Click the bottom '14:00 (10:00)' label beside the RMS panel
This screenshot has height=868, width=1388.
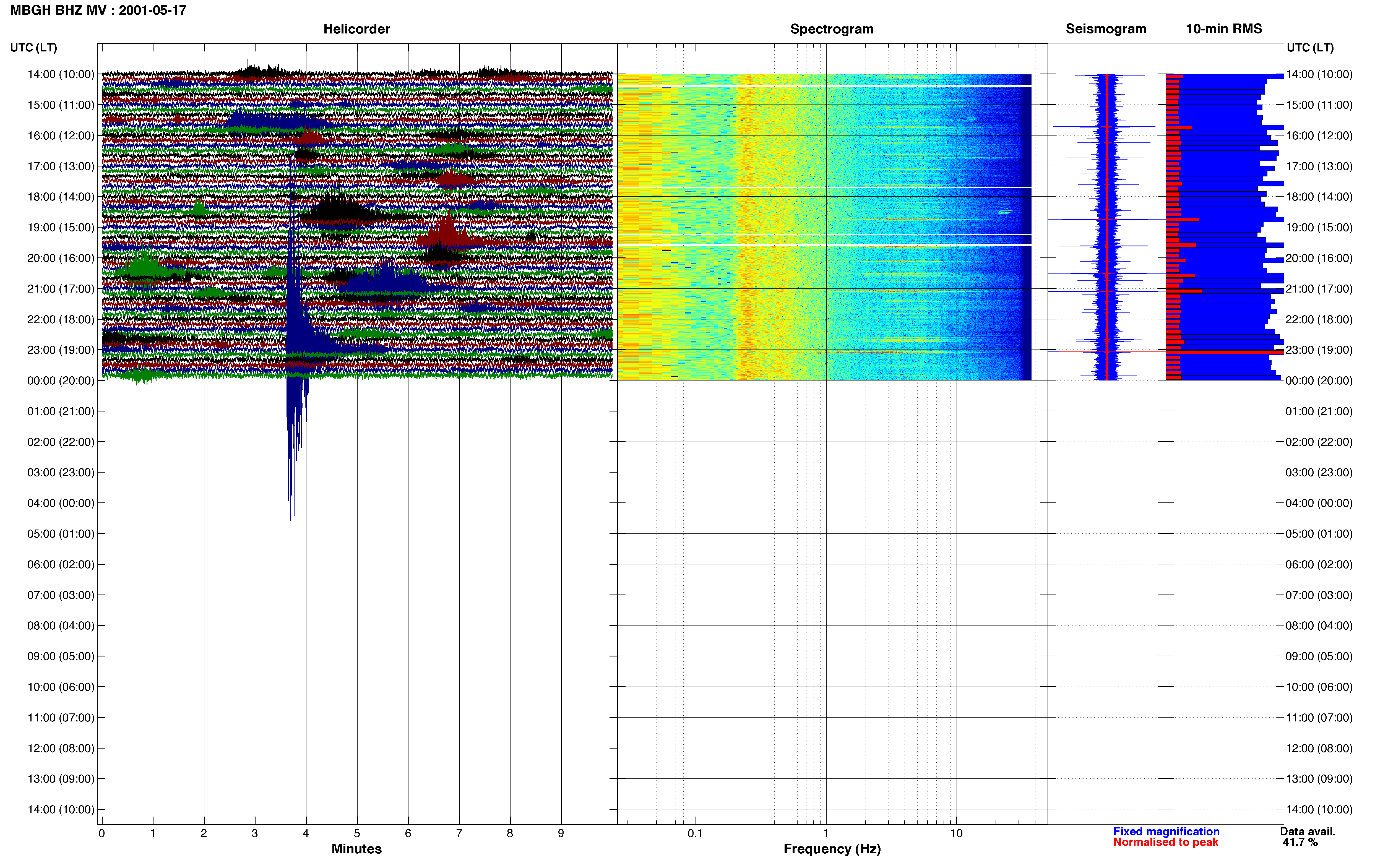[x=1319, y=809]
